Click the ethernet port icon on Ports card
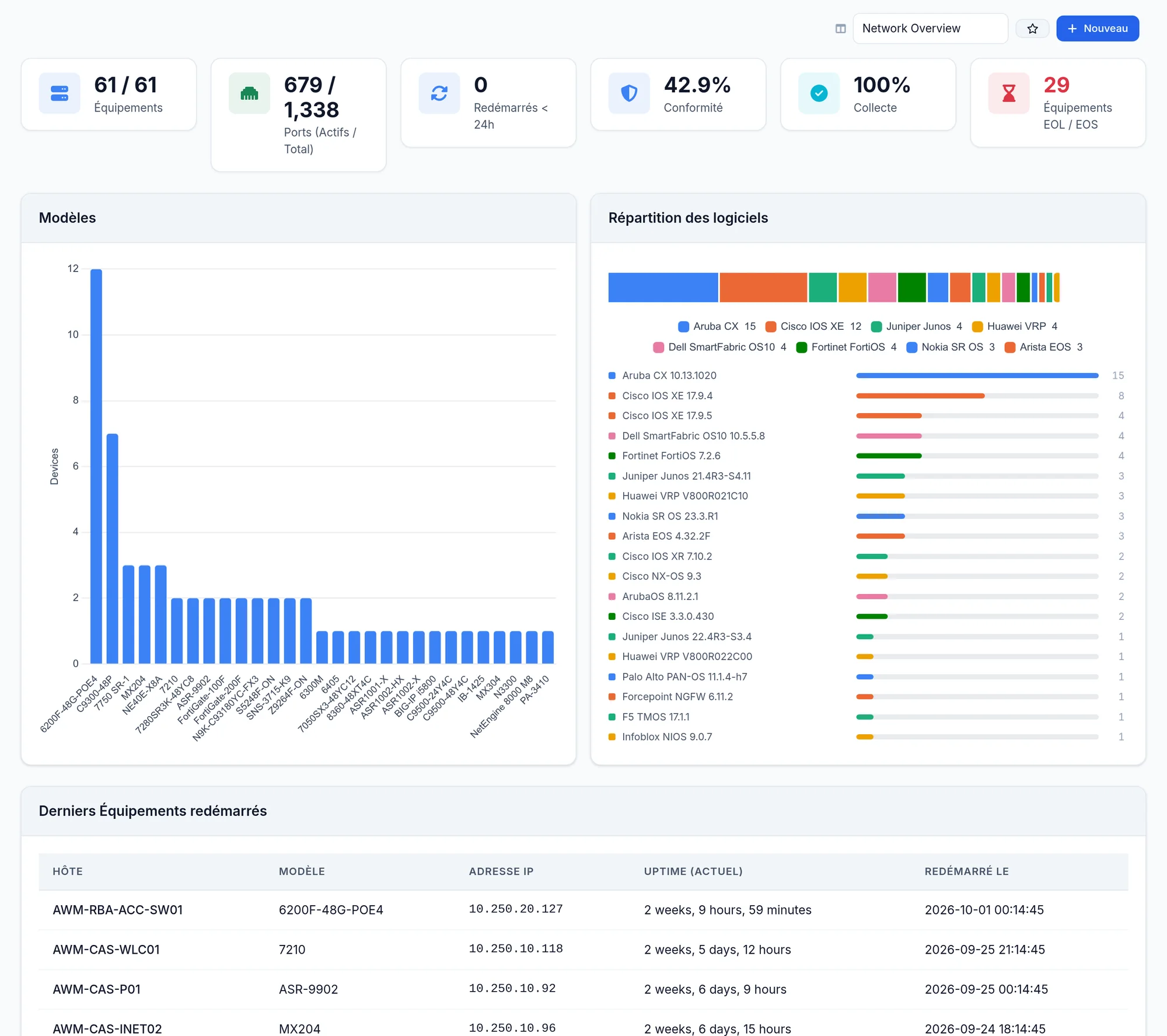 click(249, 93)
